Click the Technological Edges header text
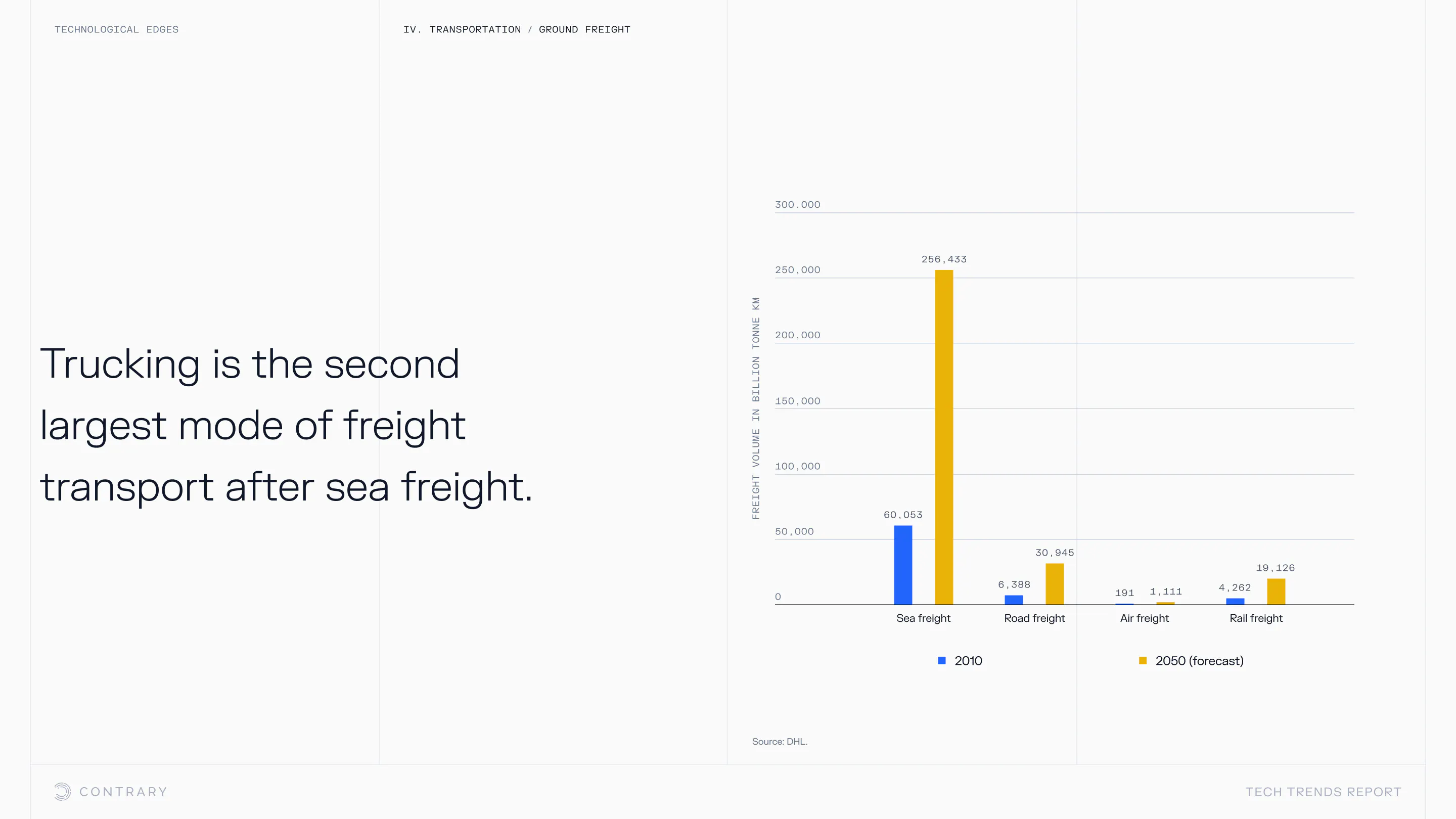The width and height of the screenshot is (1456, 819). pyautogui.click(x=116, y=29)
